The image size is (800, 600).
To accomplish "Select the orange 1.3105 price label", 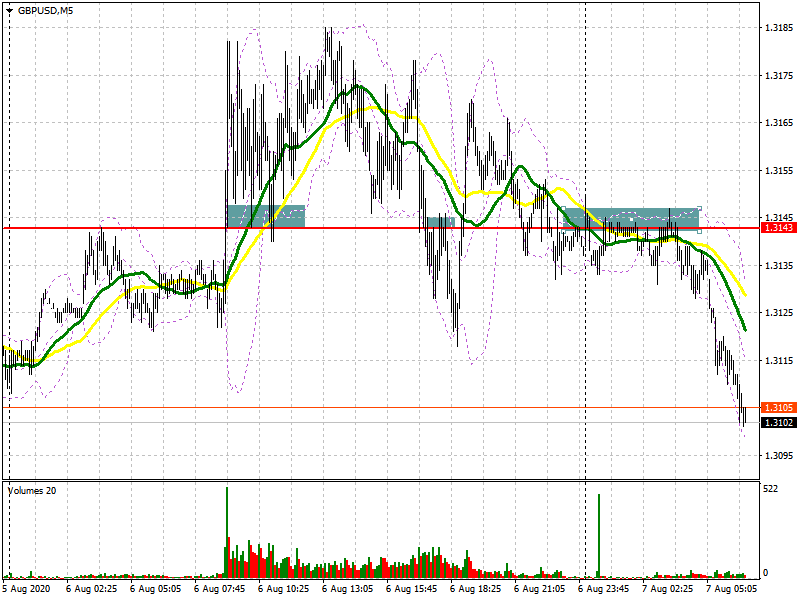I will [x=779, y=407].
